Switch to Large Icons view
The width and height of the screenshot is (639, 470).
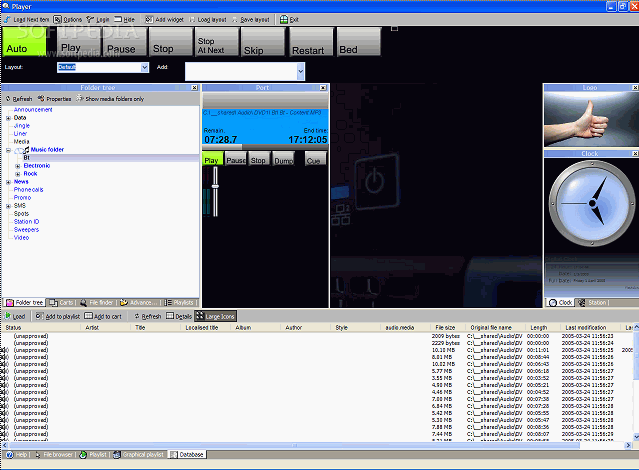[216, 316]
